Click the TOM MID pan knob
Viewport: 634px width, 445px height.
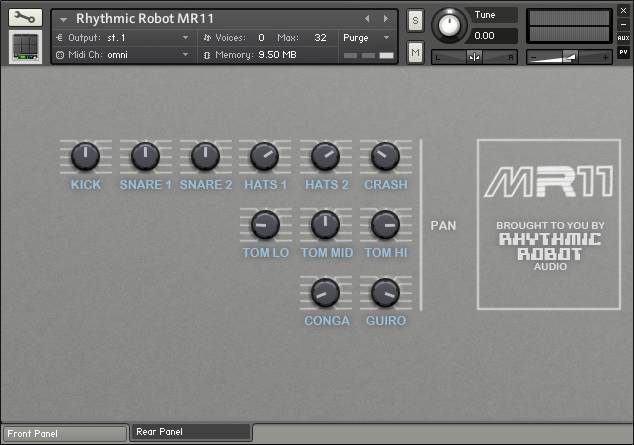[325, 224]
